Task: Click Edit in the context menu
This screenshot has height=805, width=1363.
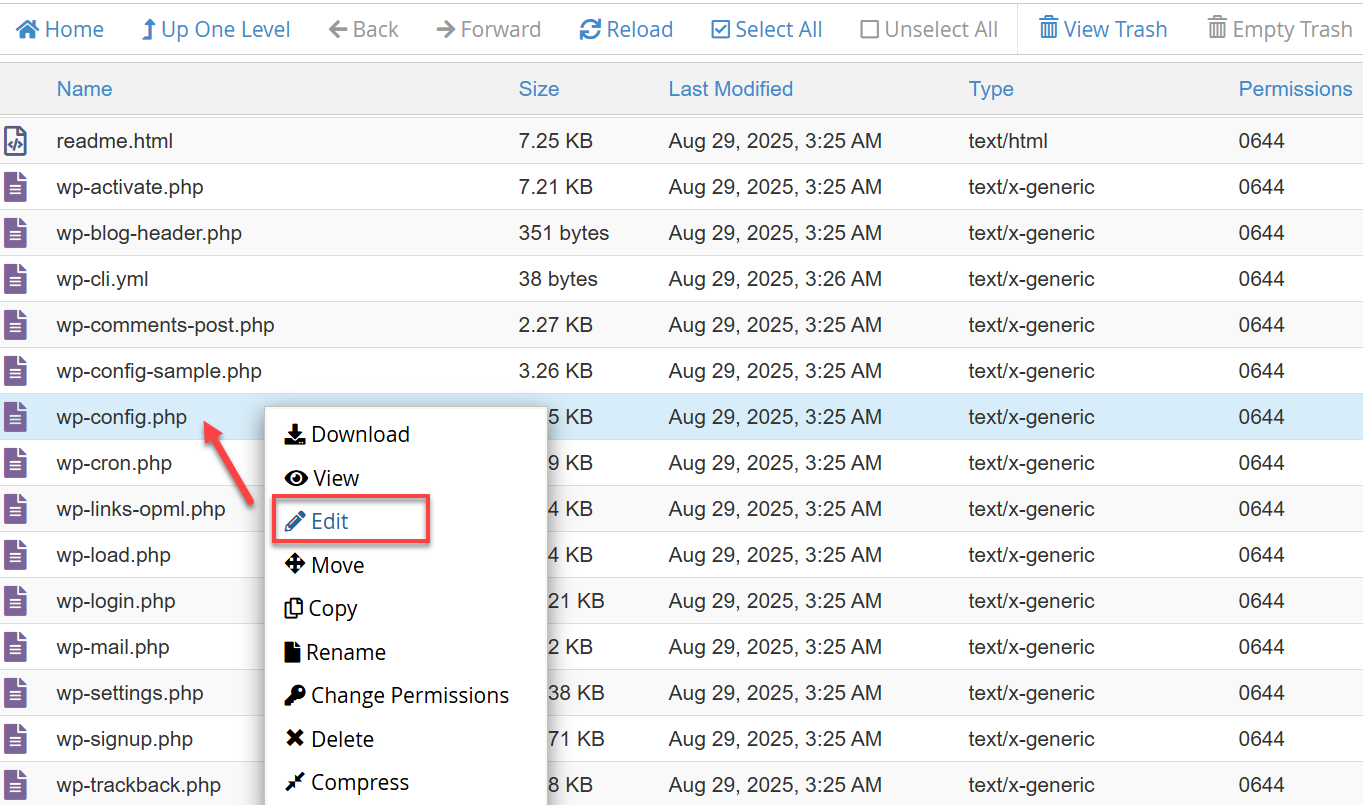Action: pos(329,521)
